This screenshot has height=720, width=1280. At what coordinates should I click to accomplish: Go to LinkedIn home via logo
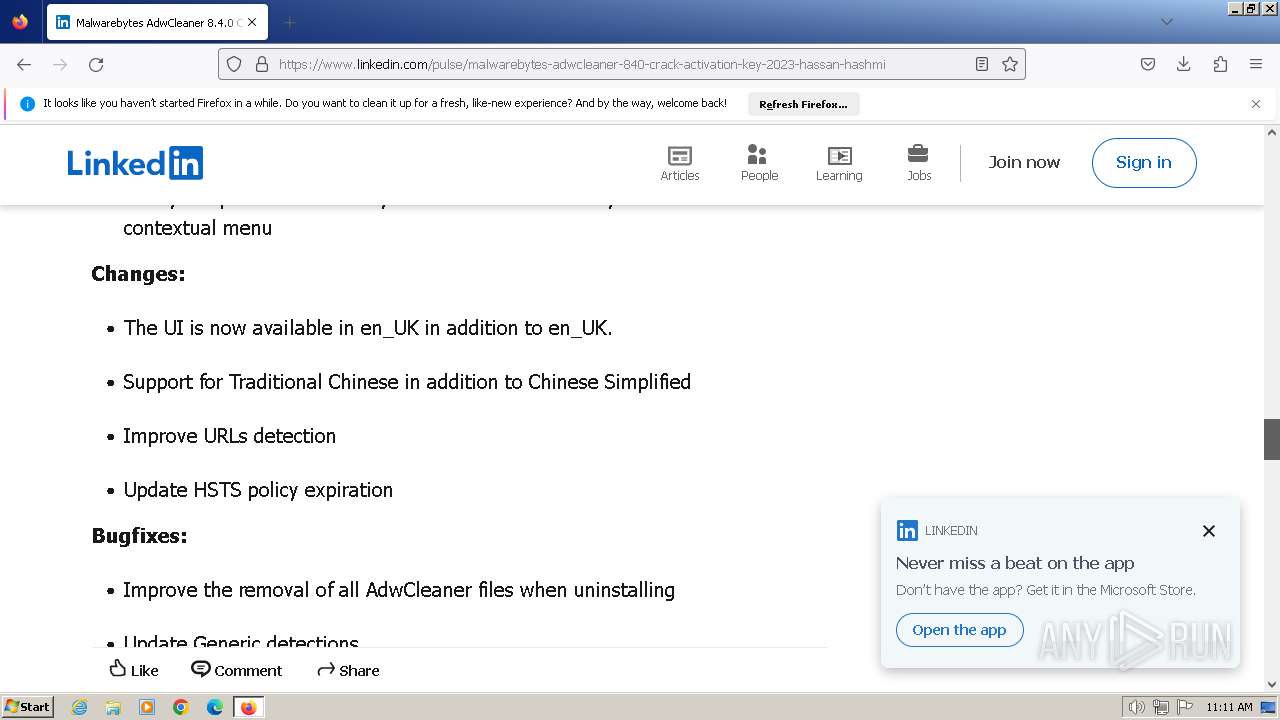pos(135,163)
